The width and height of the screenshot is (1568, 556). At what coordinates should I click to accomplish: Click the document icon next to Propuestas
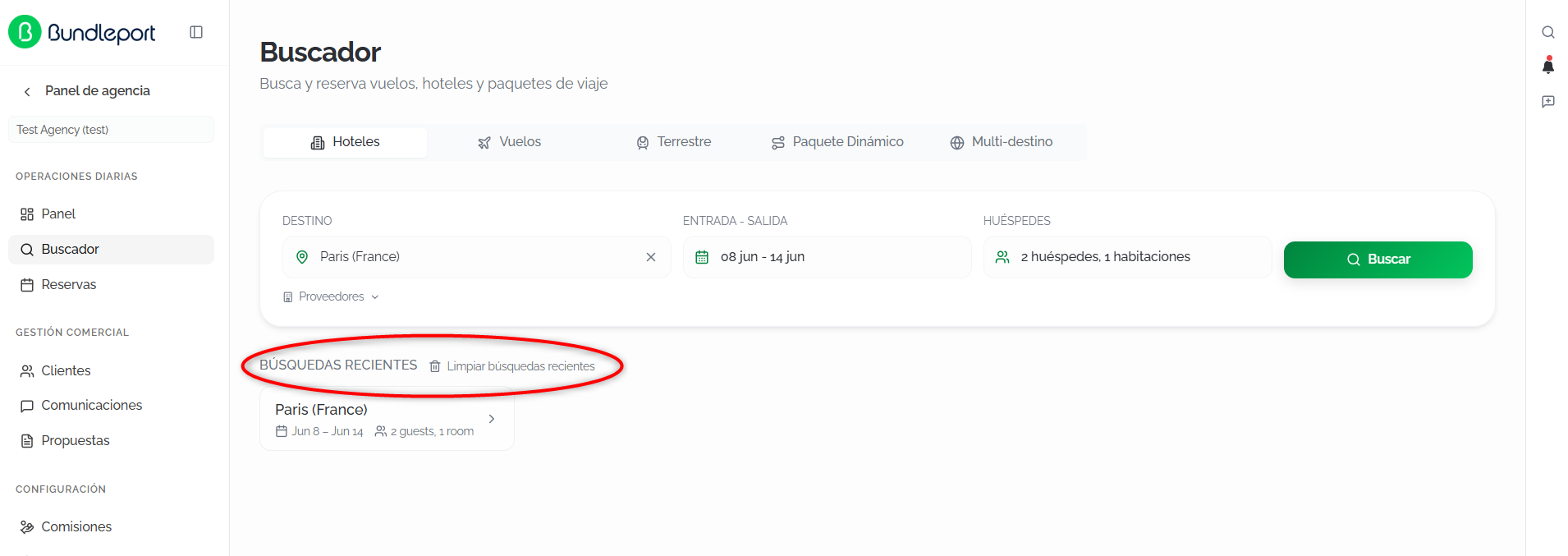coord(27,441)
